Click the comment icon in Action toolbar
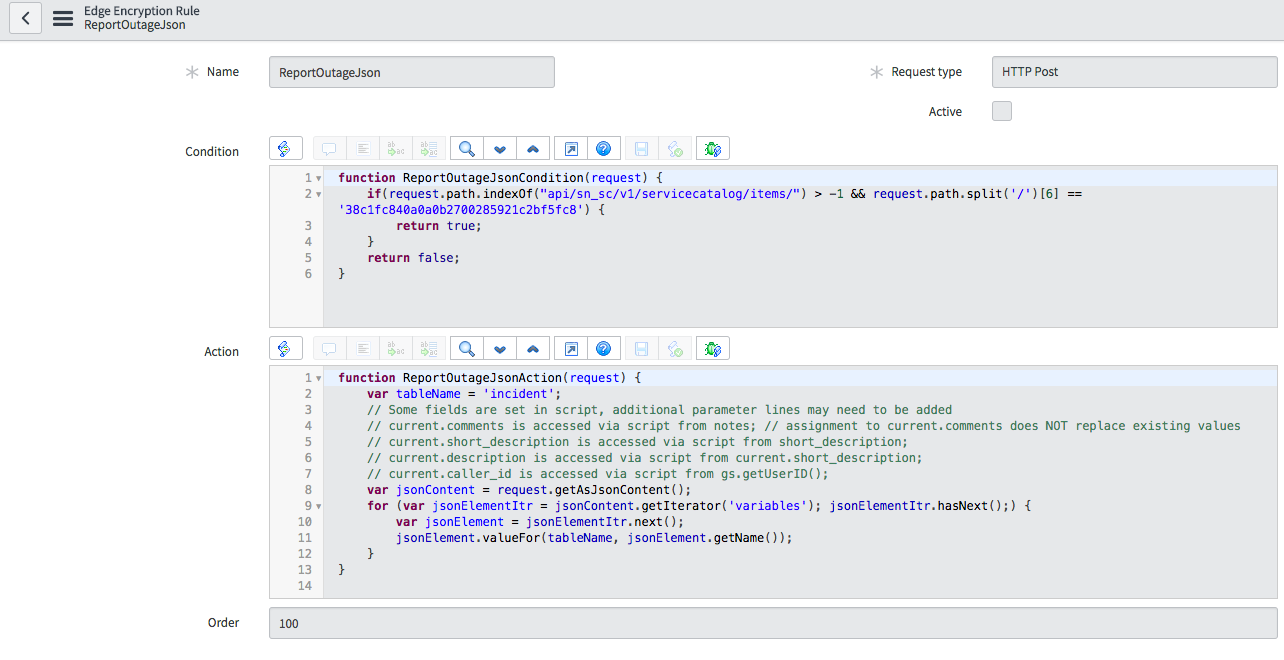This screenshot has height=660, width=1284. [x=329, y=348]
